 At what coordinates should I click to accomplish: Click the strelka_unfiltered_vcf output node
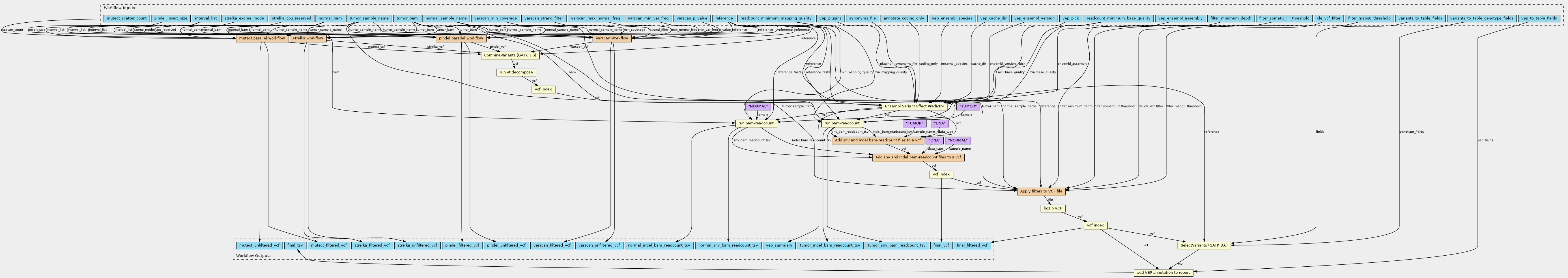tap(417, 246)
